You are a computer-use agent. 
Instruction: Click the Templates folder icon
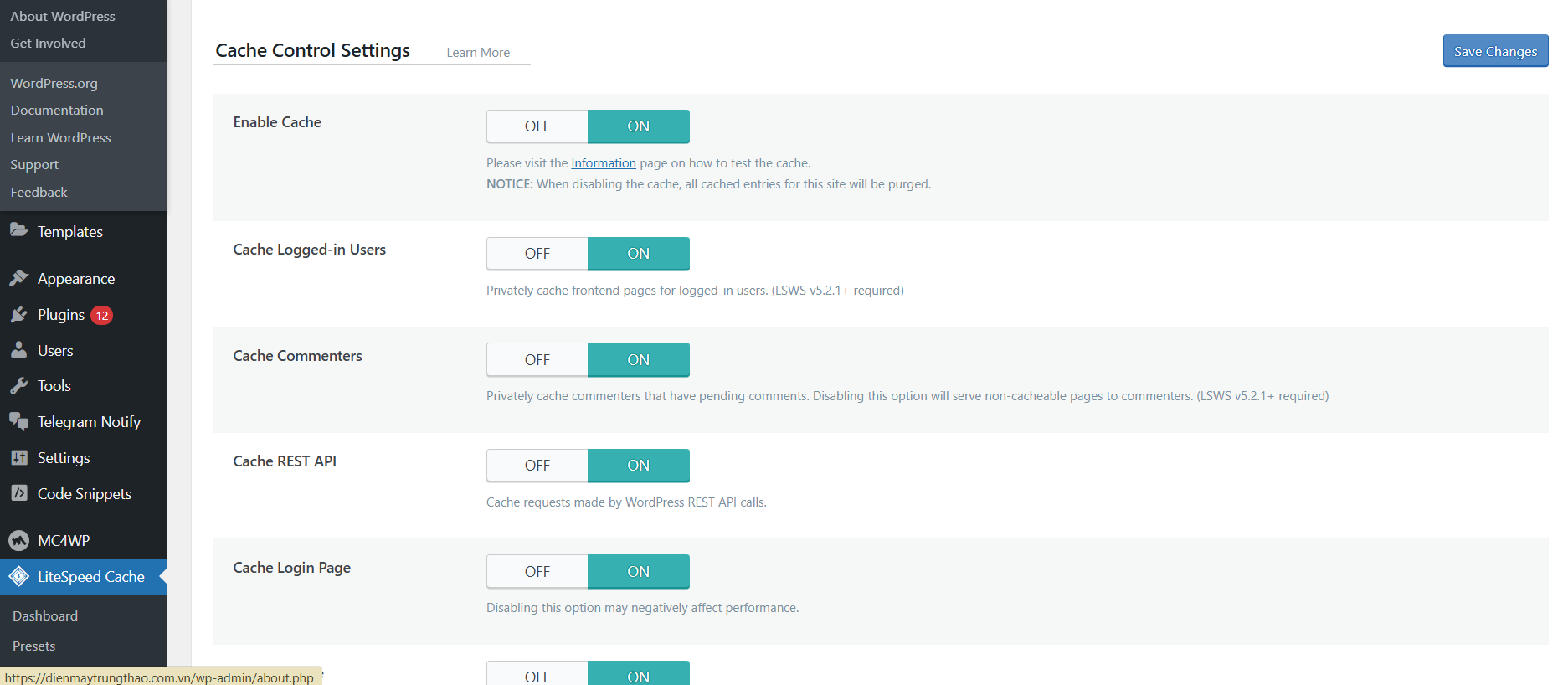(x=18, y=230)
